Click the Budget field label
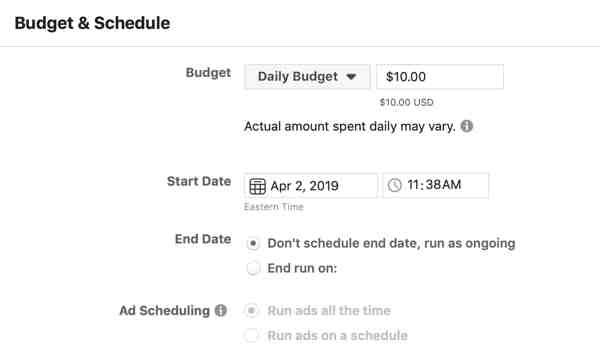The image size is (600, 363). (x=208, y=73)
